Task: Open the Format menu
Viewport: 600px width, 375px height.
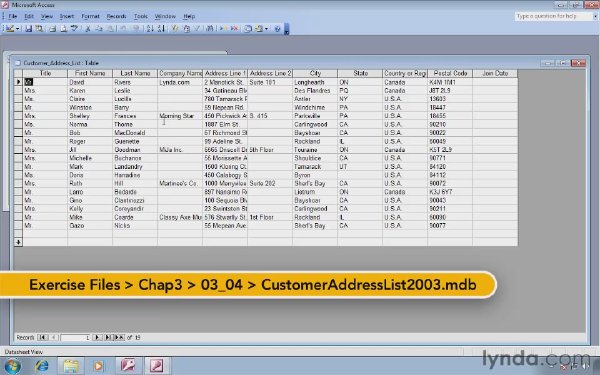Action: click(x=90, y=16)
